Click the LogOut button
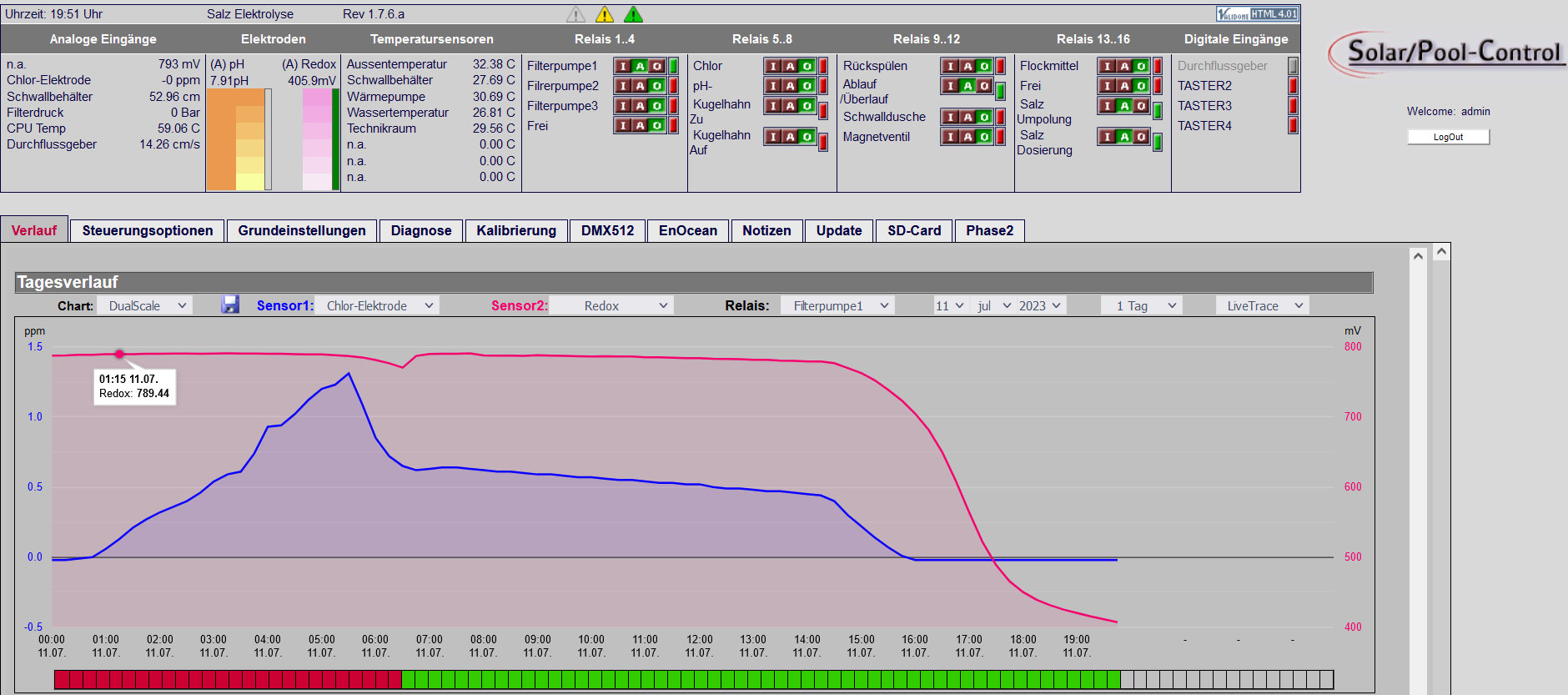 [1448, 137]
